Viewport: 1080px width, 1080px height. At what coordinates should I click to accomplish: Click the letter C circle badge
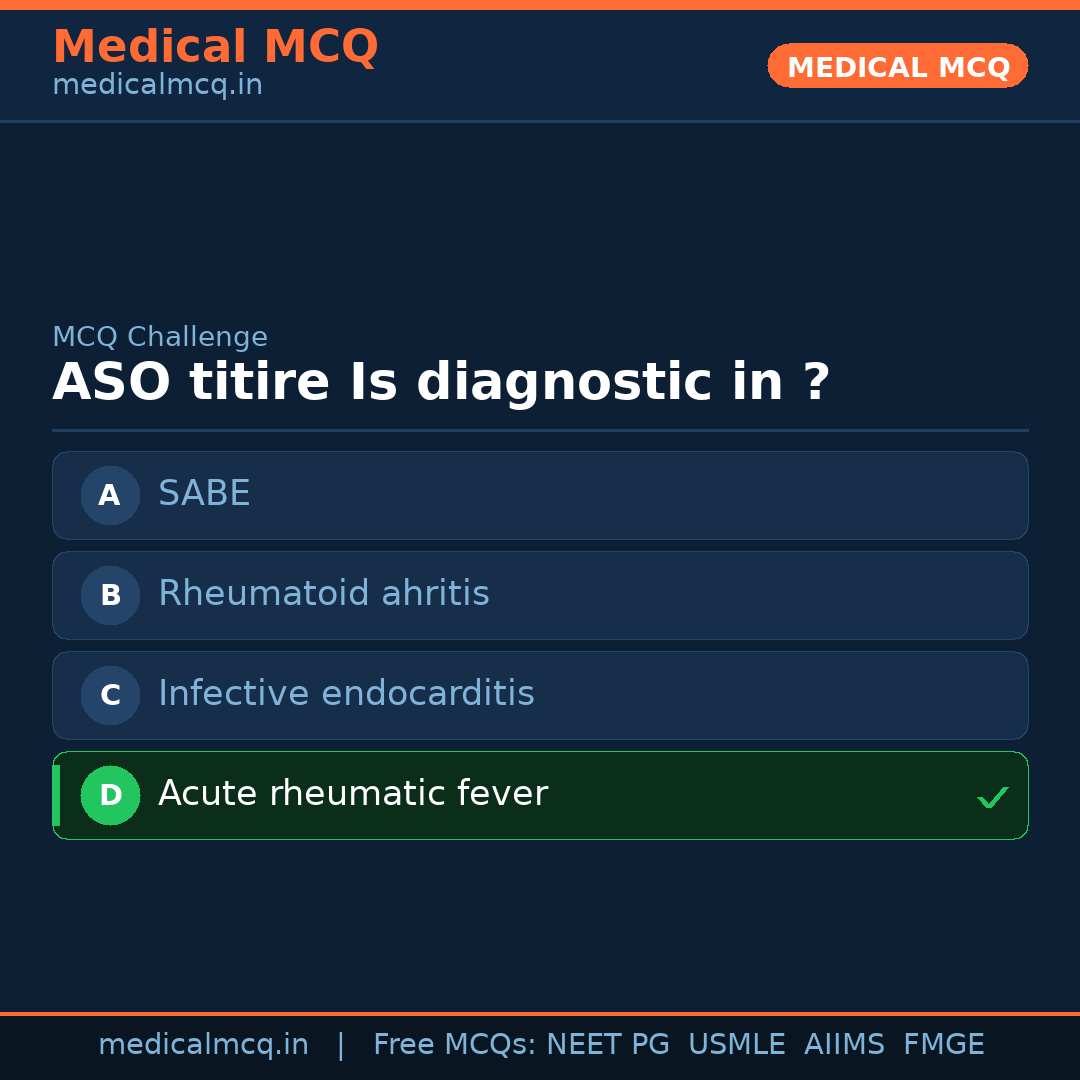110,695
